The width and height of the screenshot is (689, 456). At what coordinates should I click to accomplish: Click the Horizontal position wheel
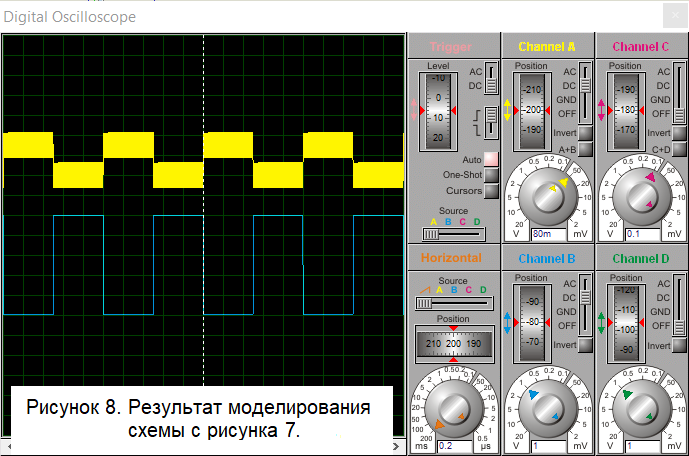tap(453, 343)
